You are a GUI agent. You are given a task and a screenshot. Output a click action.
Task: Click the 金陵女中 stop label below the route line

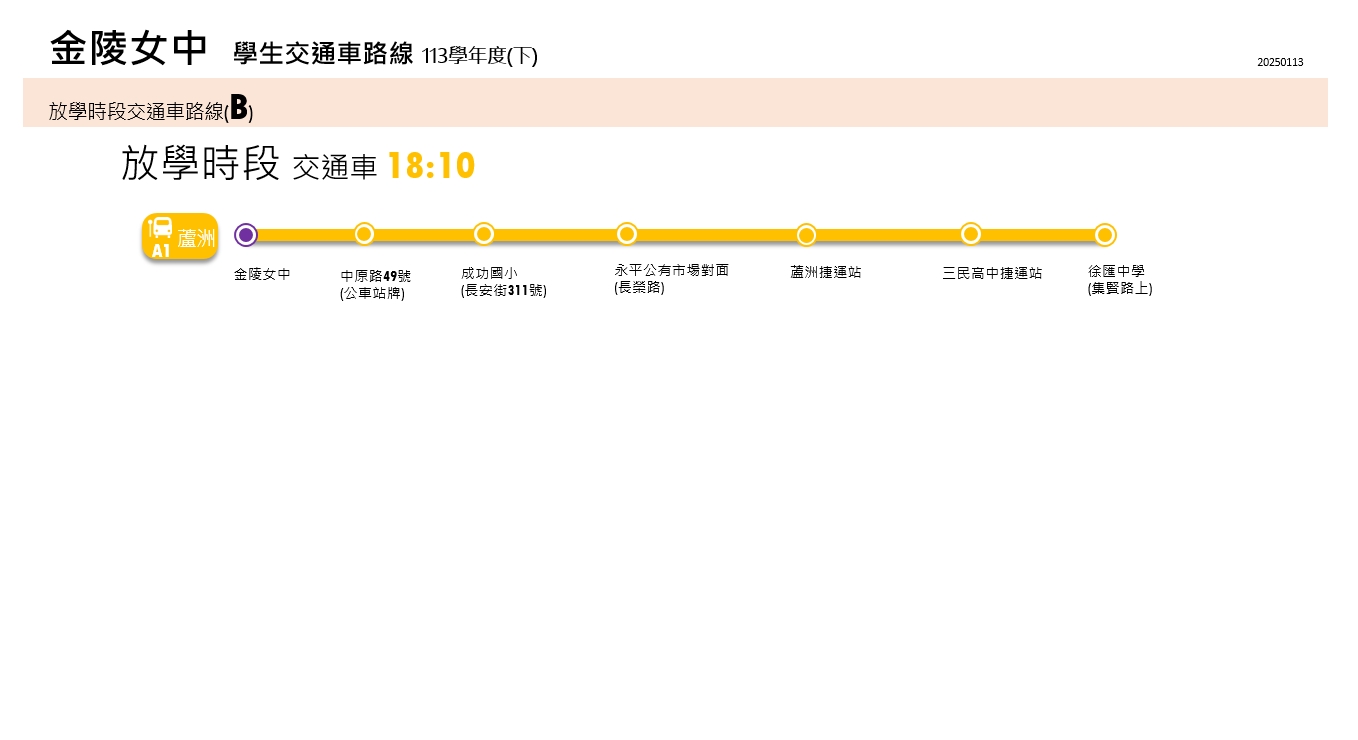(x=262, y=274)
